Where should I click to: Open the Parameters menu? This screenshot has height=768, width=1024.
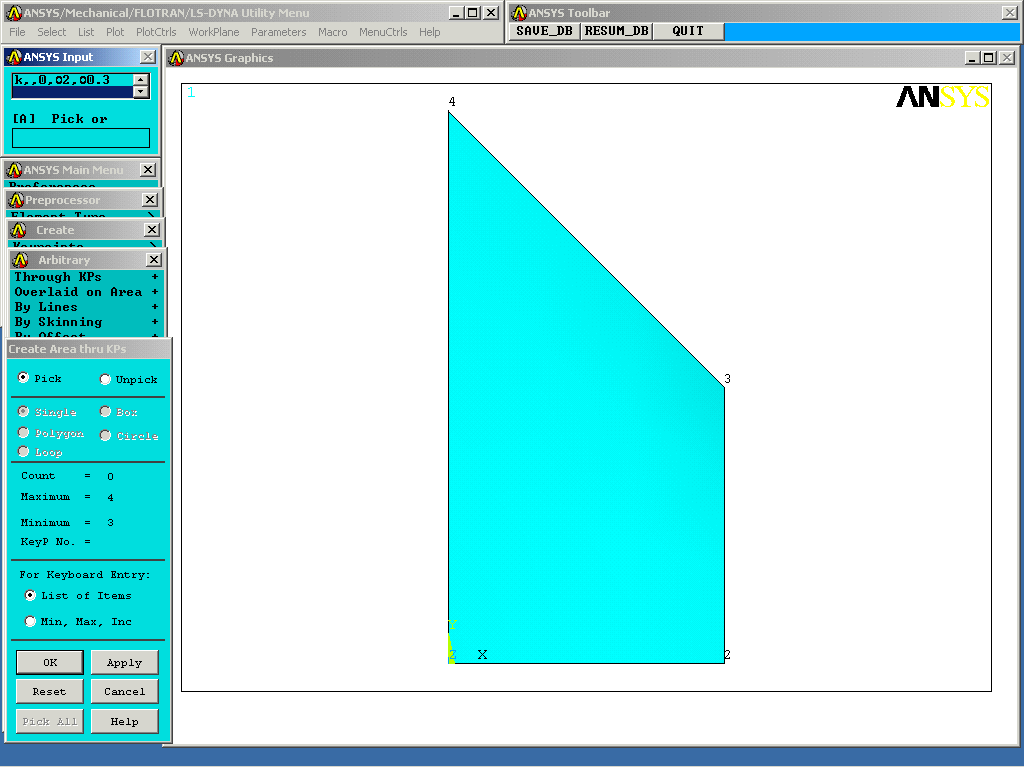click(x=278, y=32)
